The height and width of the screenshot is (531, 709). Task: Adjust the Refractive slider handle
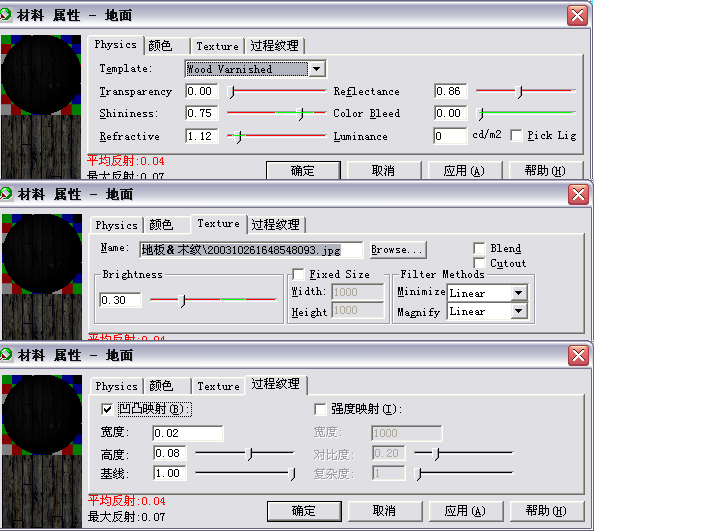240,136
